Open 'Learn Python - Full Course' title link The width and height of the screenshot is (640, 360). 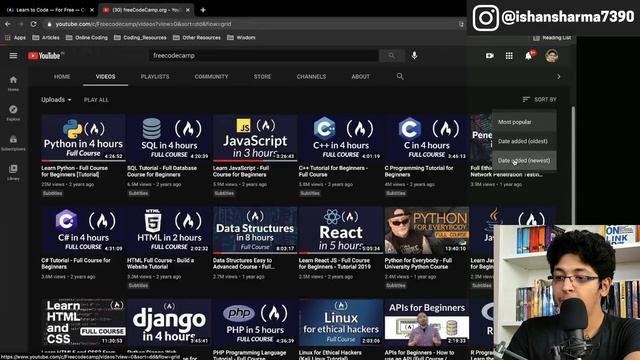(74, 171)
